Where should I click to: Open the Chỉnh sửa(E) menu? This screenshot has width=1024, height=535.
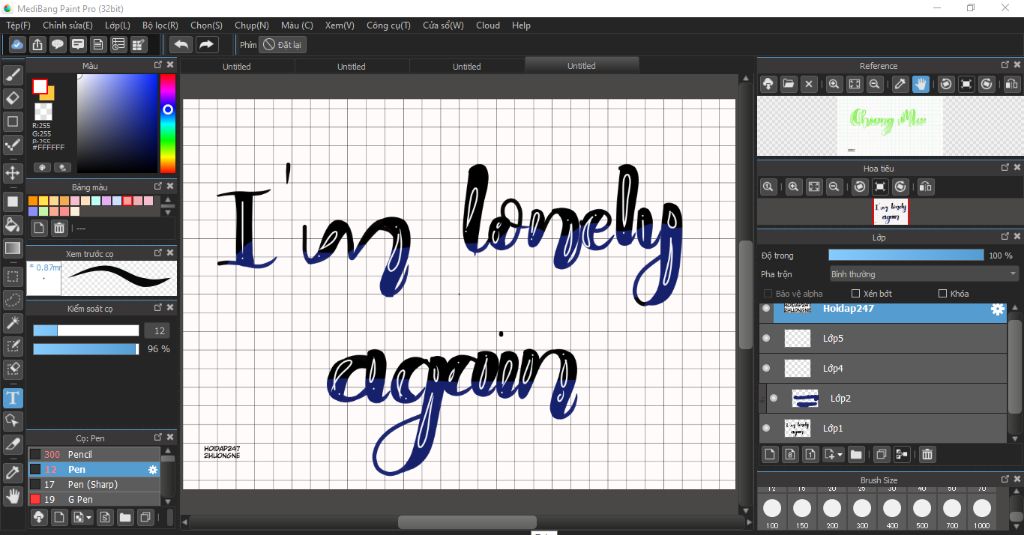(67, 25)
